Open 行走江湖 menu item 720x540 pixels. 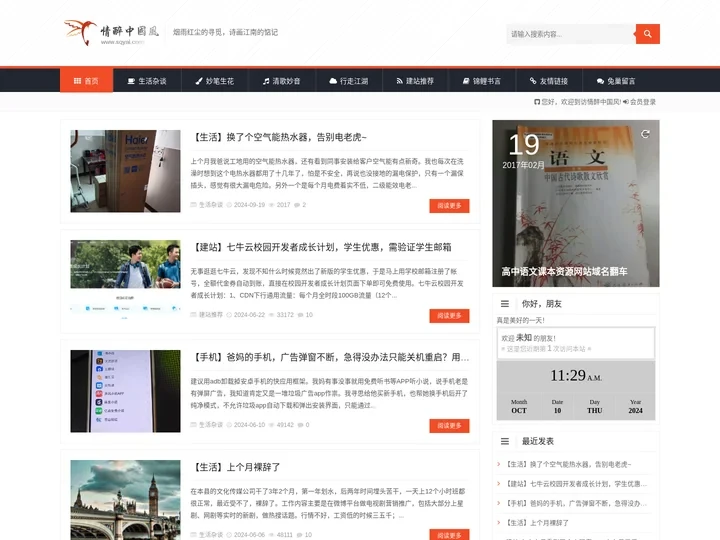[x=349, y=81]
